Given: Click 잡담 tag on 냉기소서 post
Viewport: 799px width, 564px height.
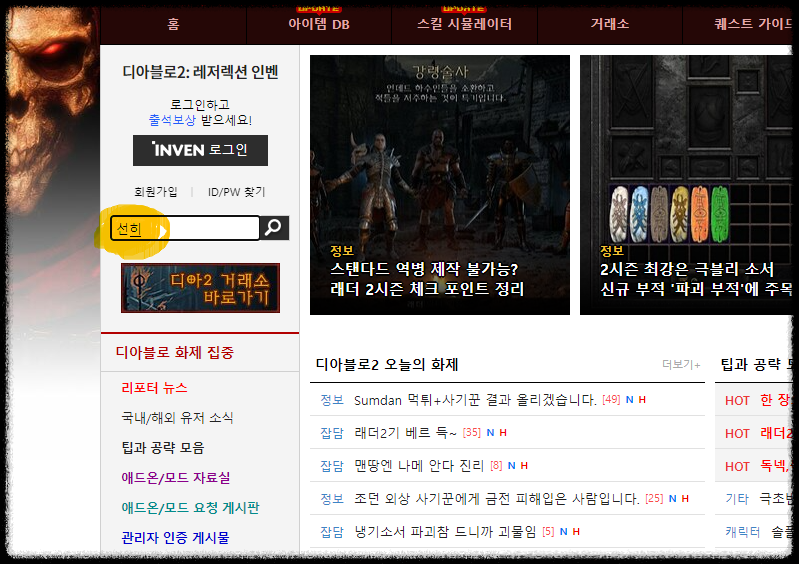Looking at the screenshot, I should 332,532.
